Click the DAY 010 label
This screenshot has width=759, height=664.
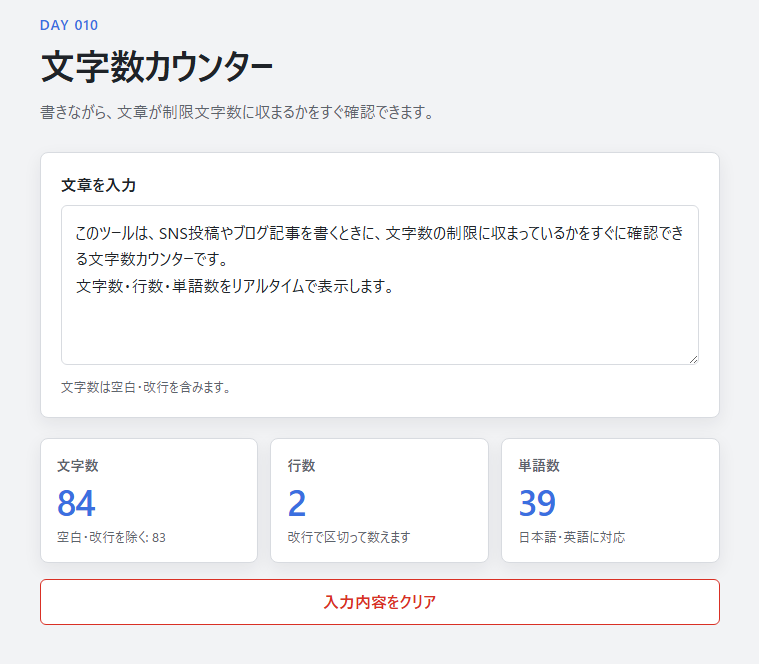pyautogui.click(x=69, y=25)
